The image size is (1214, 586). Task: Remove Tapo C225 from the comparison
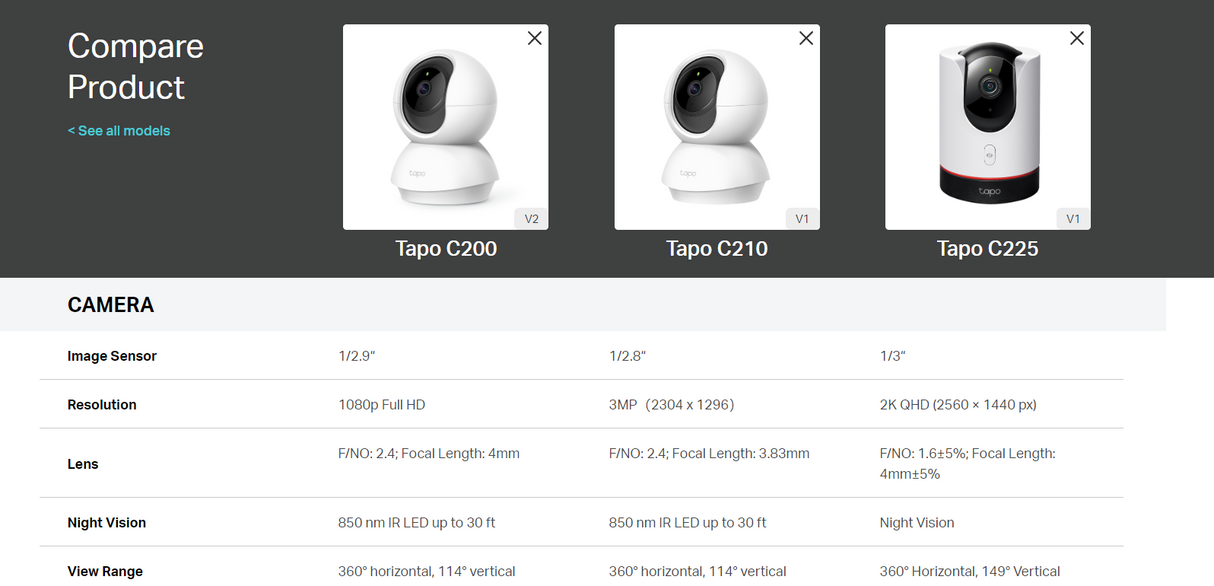coord(1076,37)
